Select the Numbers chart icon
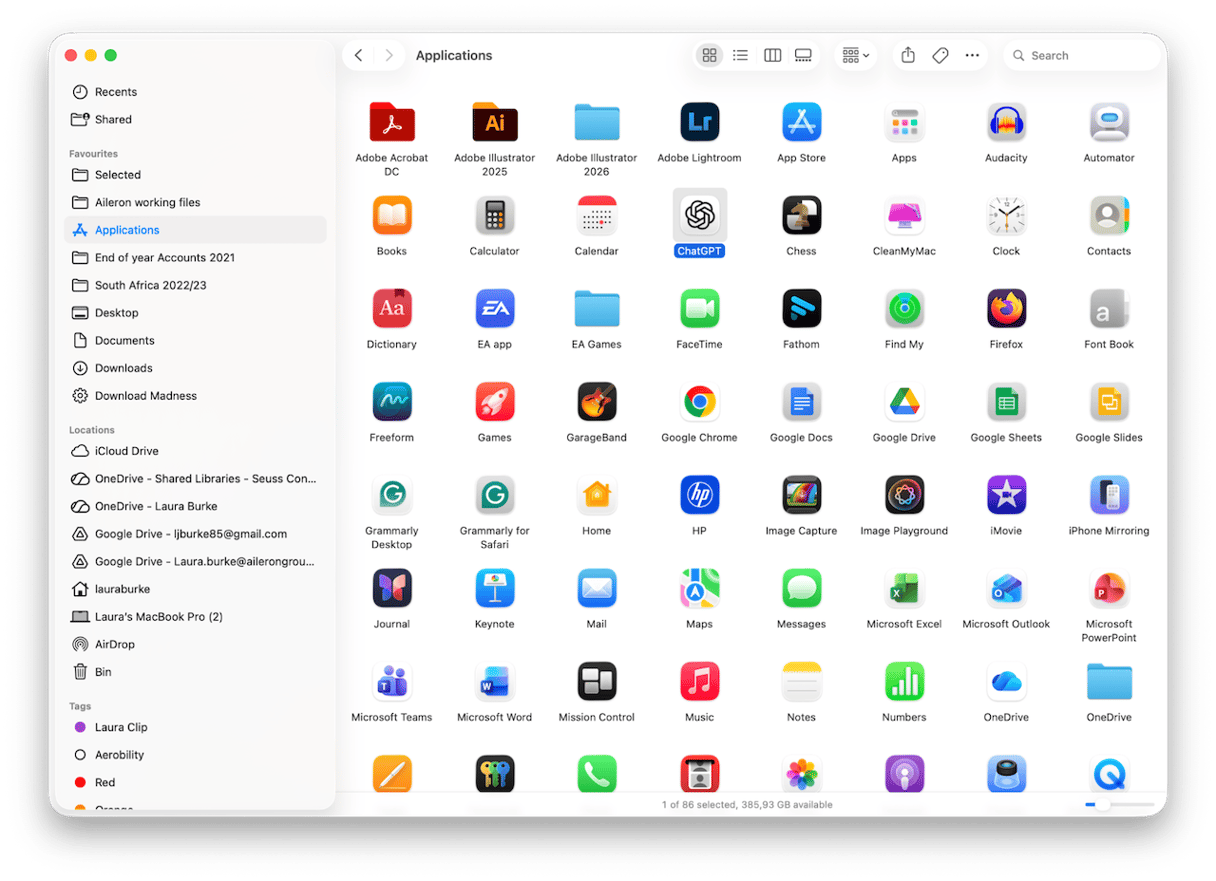 904,681
